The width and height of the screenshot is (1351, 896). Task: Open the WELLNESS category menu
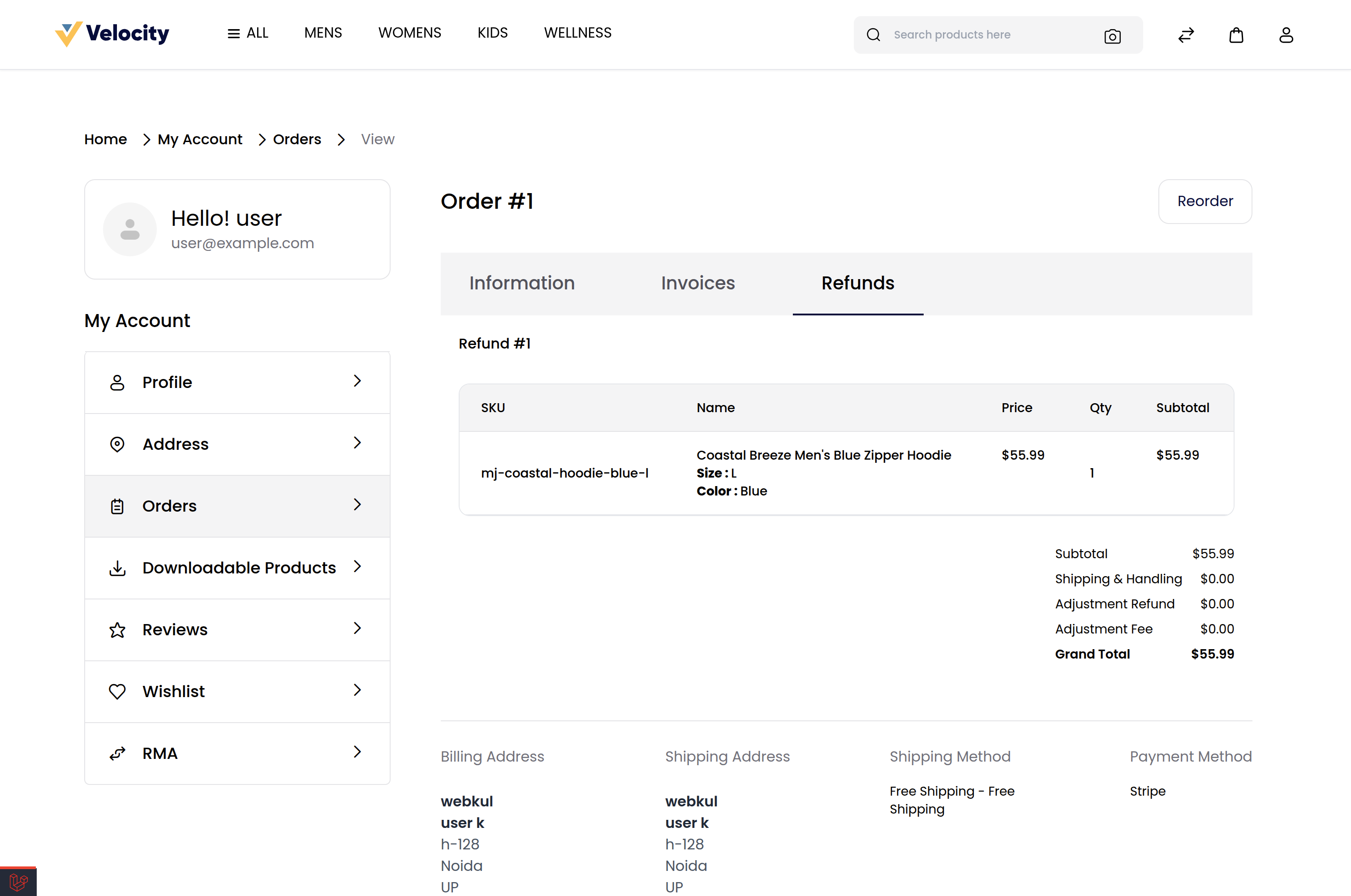pos(577,33)
